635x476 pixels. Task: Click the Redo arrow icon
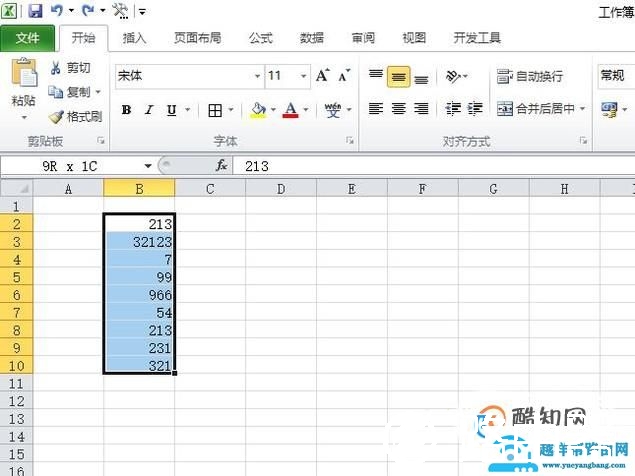[88, 10]
